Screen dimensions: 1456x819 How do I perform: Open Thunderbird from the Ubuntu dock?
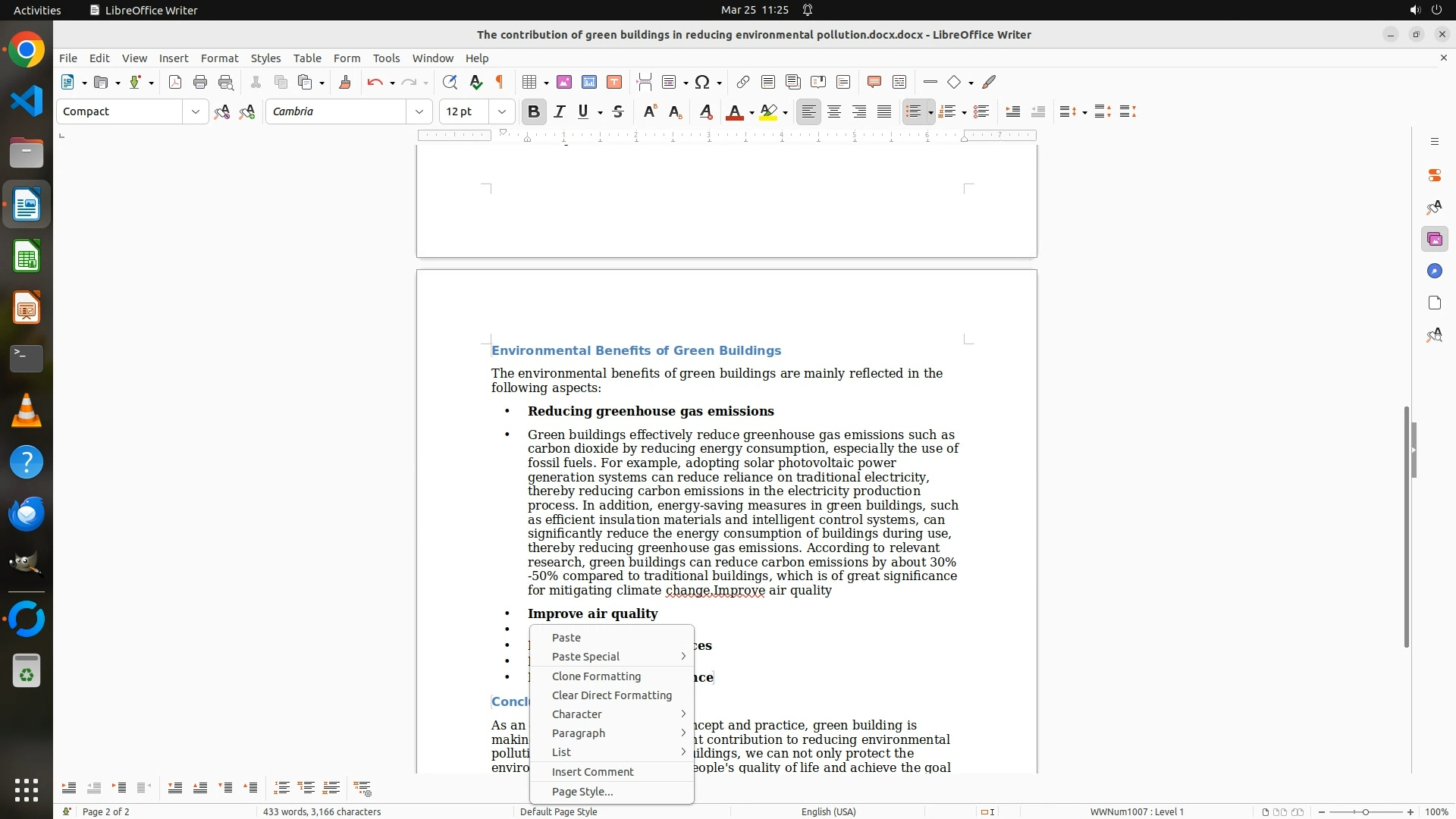click(x=27, y=514)
